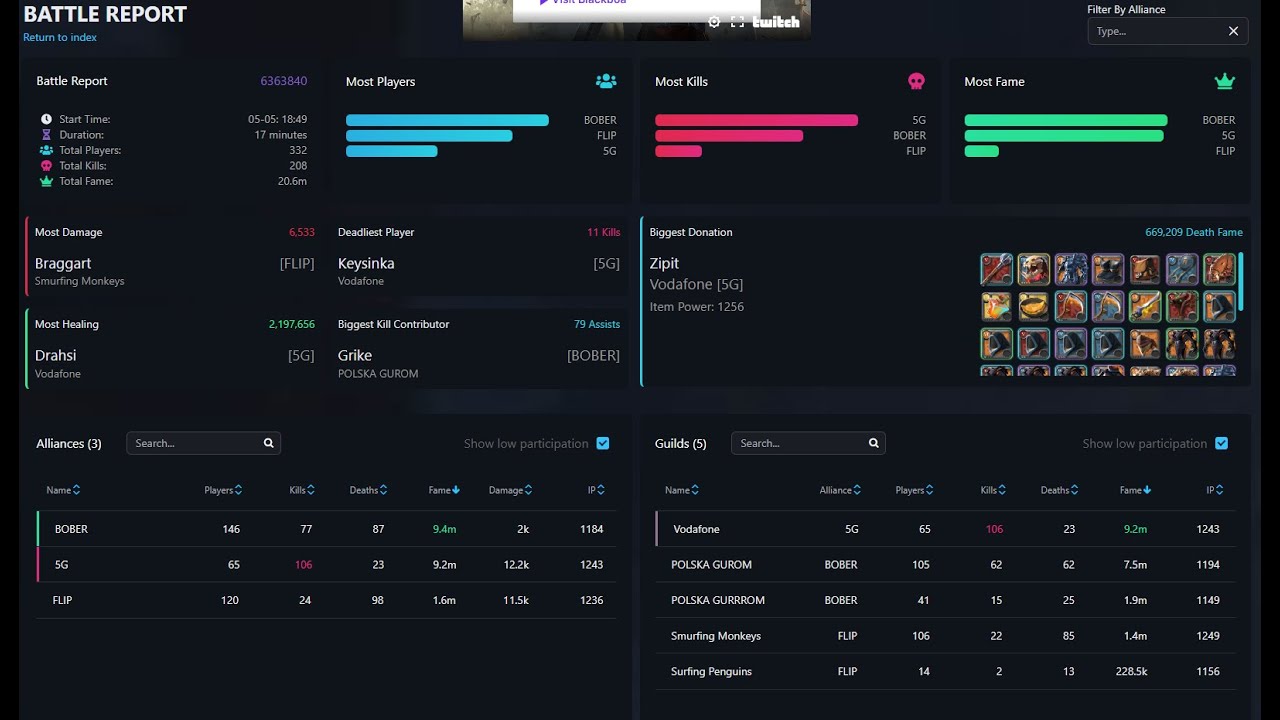The image size is (1280, 720).
Task: Open Zipit Biggest Donation entry
Action: point(664,263)
